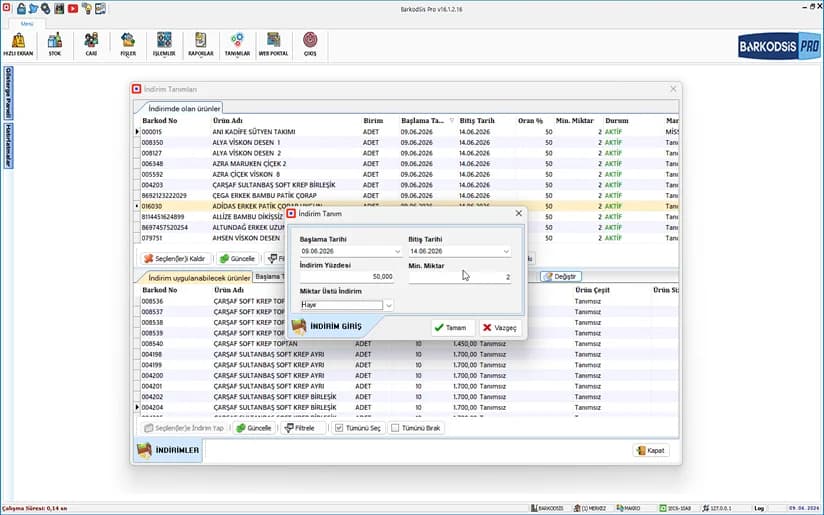Select the Menü ribbon tab

pos(27,24)
